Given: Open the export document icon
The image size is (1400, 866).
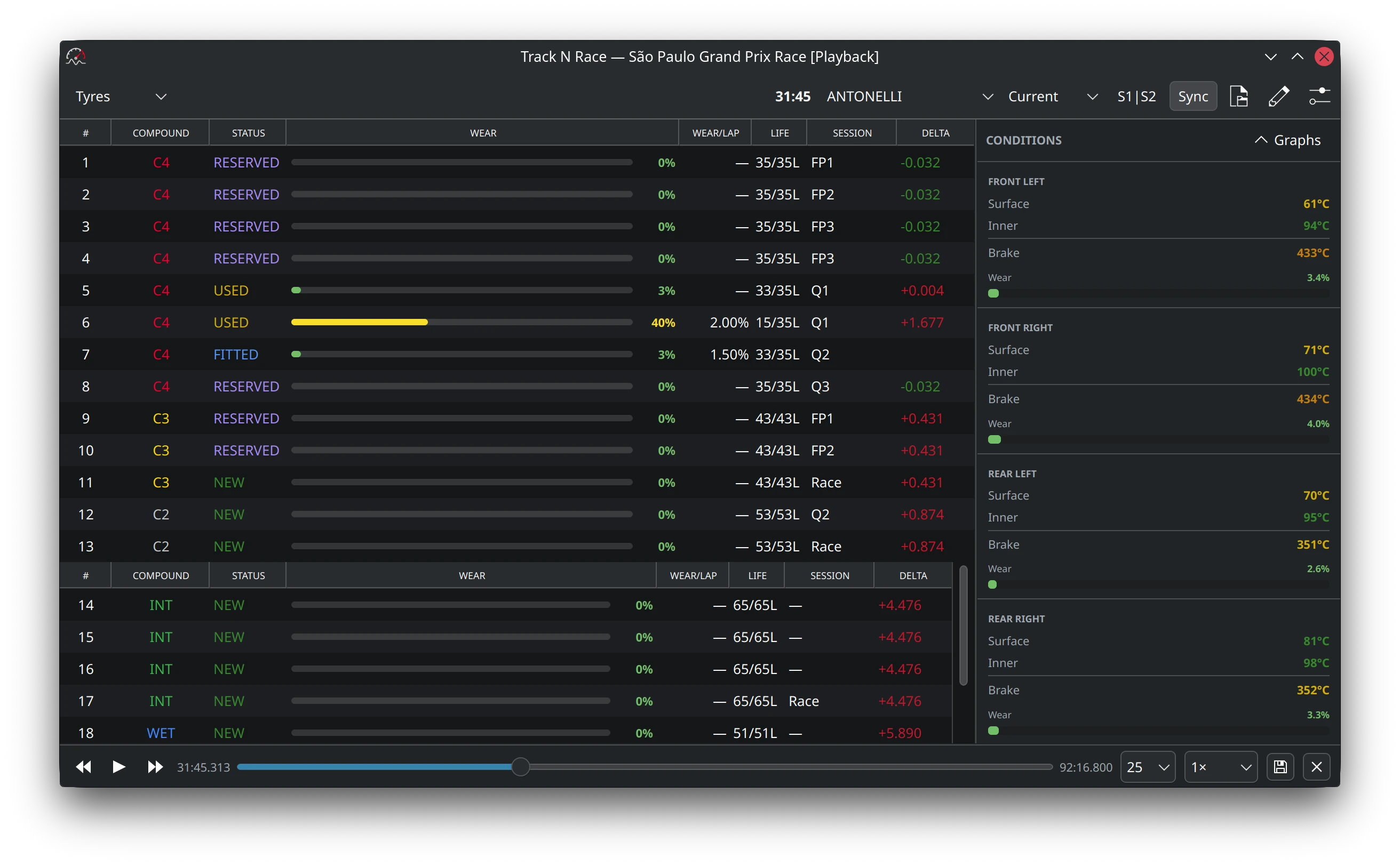Looking at the screenshot, I should (1238, 96).
